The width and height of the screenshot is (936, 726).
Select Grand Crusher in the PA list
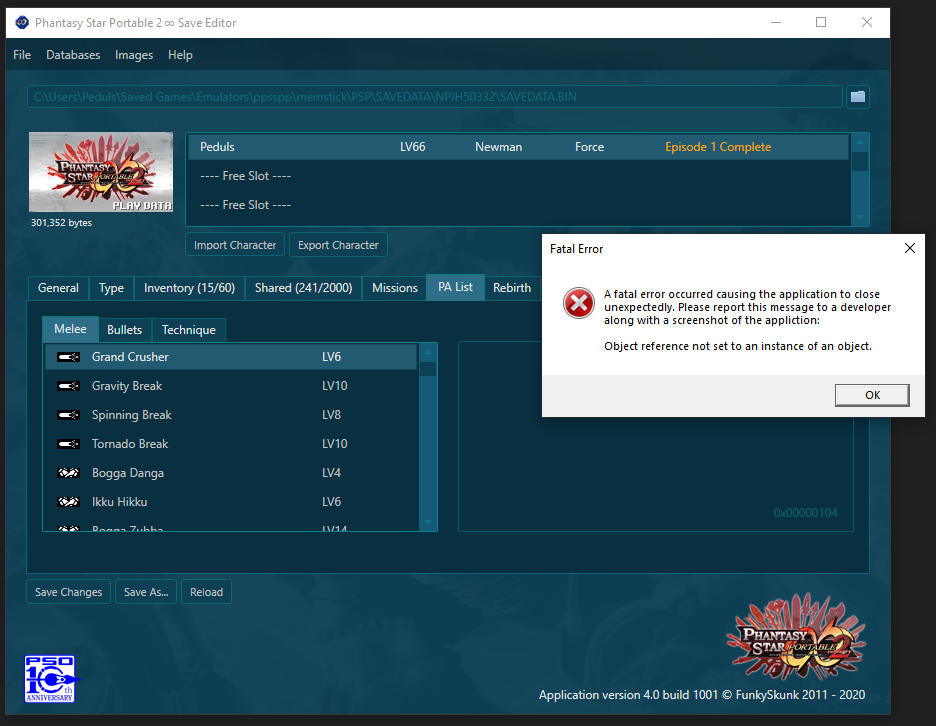[x=231, y=357]
